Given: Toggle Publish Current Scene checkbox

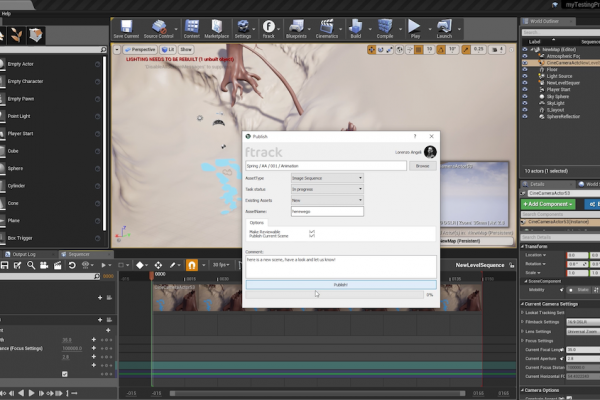Looking at the screenshot, I should click(312, 236).
